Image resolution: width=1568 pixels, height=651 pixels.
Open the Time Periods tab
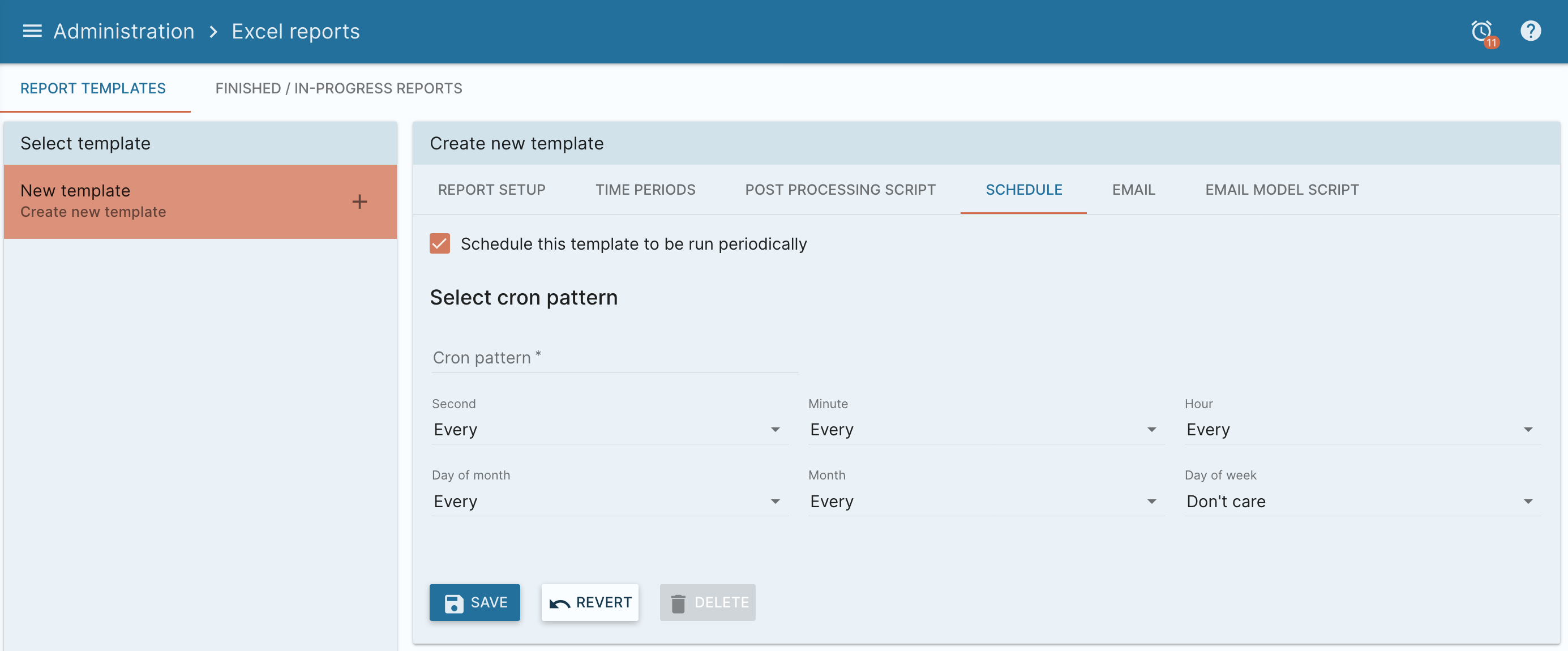(x=645, y=190)
